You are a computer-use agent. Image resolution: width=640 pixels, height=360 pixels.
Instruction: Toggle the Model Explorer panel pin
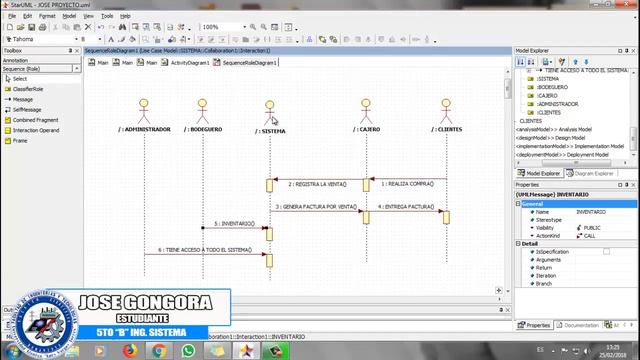click(627, 51)
